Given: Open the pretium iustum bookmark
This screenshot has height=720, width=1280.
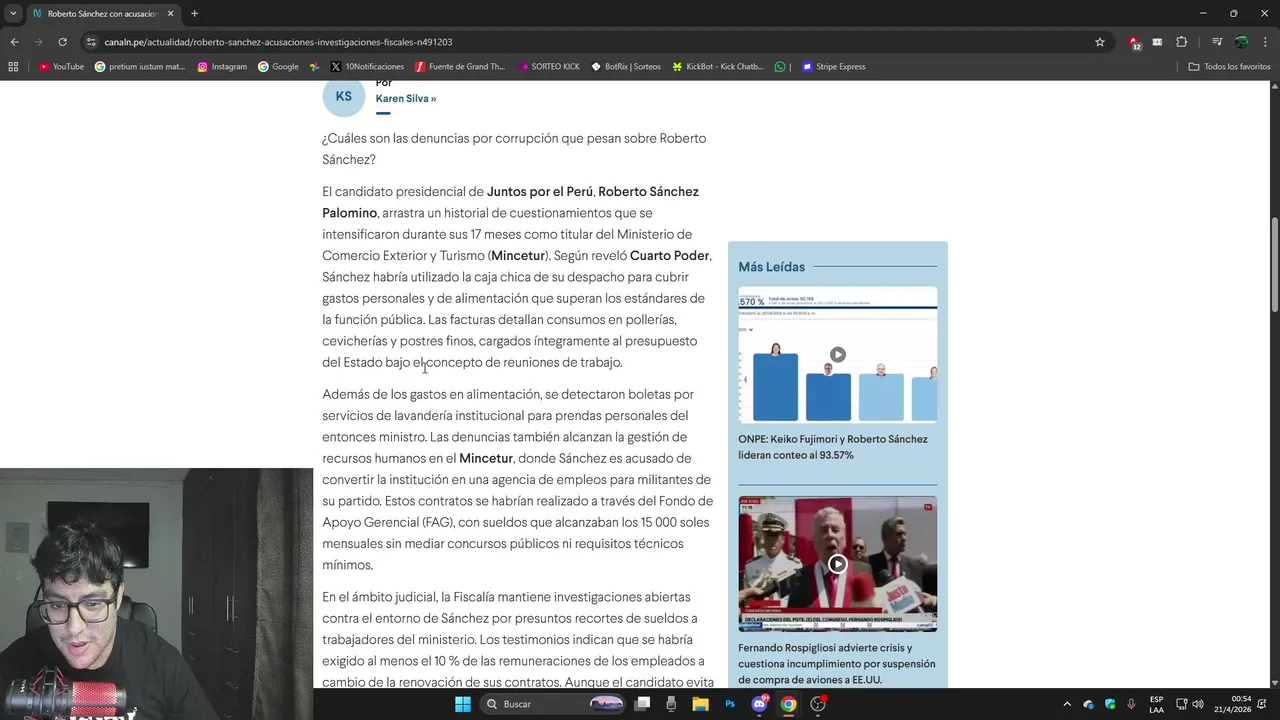Looking at the screenshot, I should click(x=140, y=67).
